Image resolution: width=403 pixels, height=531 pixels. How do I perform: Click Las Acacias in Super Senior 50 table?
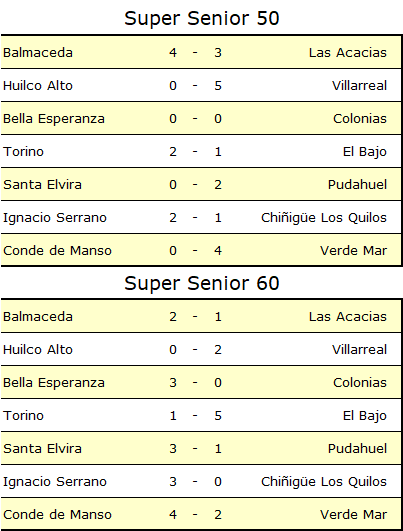click(347, 52)
